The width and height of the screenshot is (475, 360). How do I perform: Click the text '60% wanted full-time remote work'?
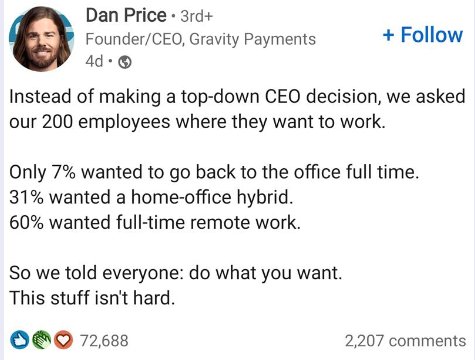pyautogui.click(x=155, y=222)
